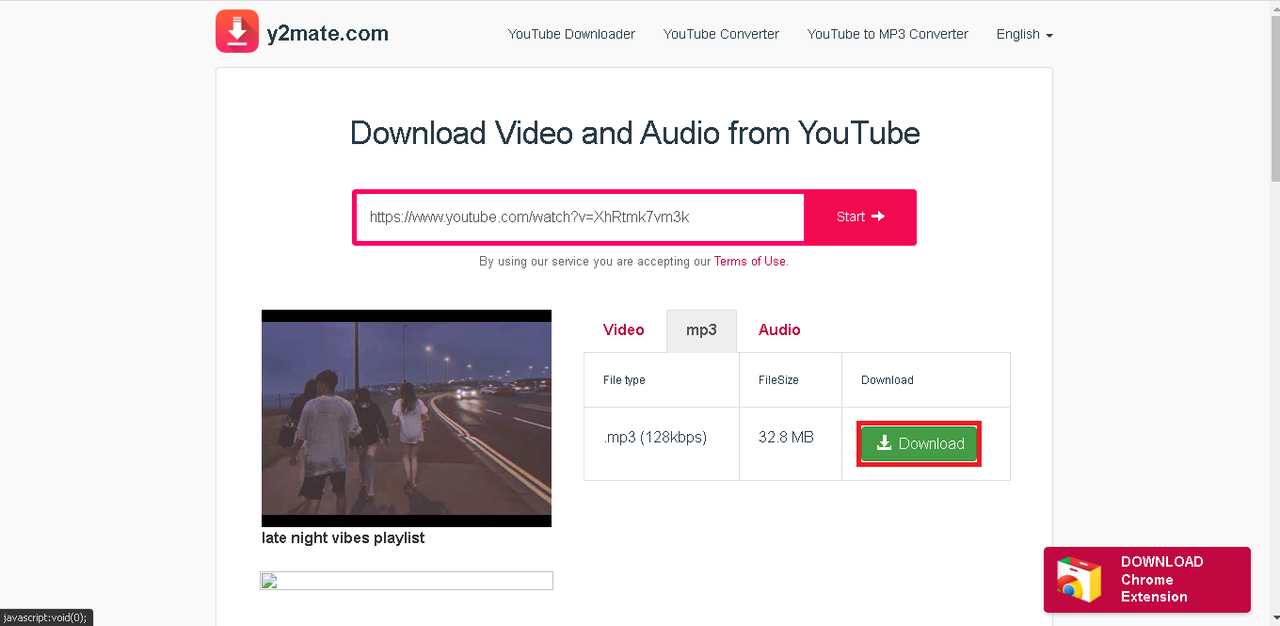
Task: Click the Chrome Web Store icon in banner
Action: pyautogui.click(x=1078, y=580)
